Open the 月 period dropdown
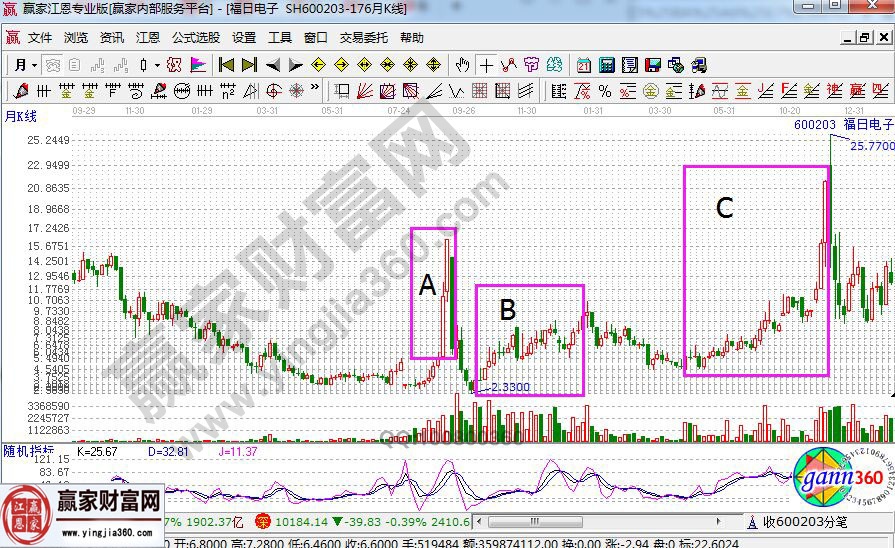This screenshot has height=548, width=895. click(26, 65)
